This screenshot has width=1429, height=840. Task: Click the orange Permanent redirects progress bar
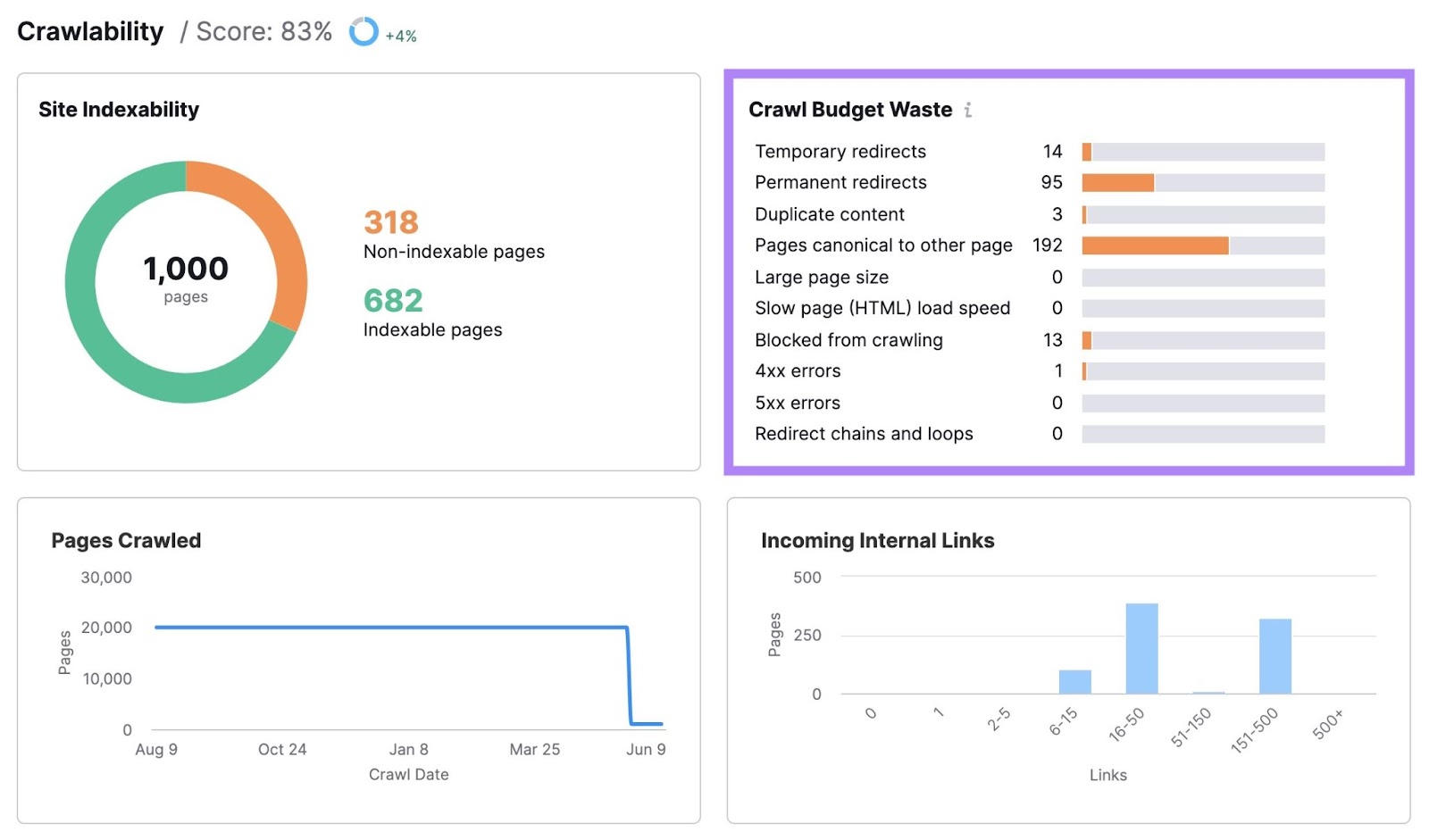click(x=1116, y=182)
